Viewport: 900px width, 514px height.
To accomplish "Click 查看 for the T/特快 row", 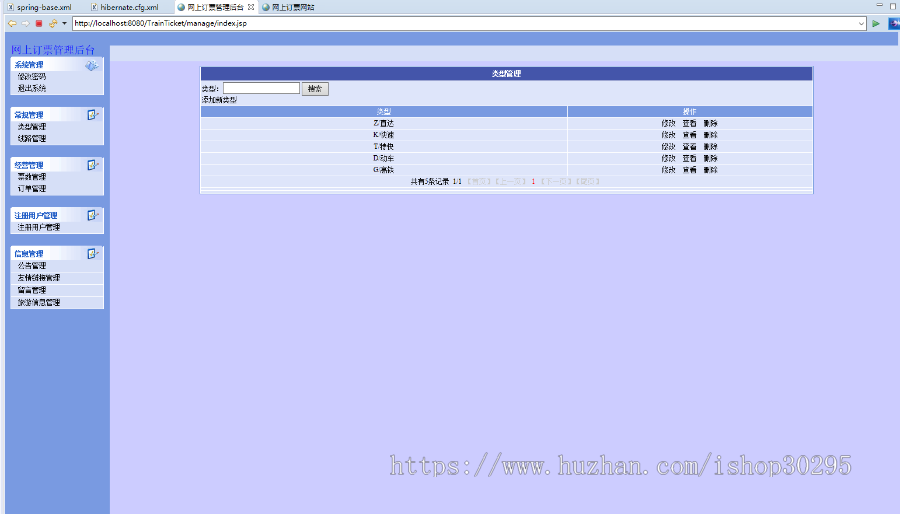I will point(689,147).
